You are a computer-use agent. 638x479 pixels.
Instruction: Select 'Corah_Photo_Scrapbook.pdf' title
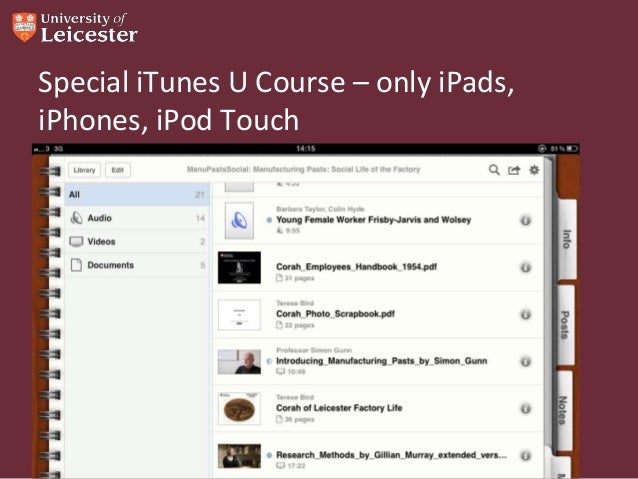(x=335, y=314)
